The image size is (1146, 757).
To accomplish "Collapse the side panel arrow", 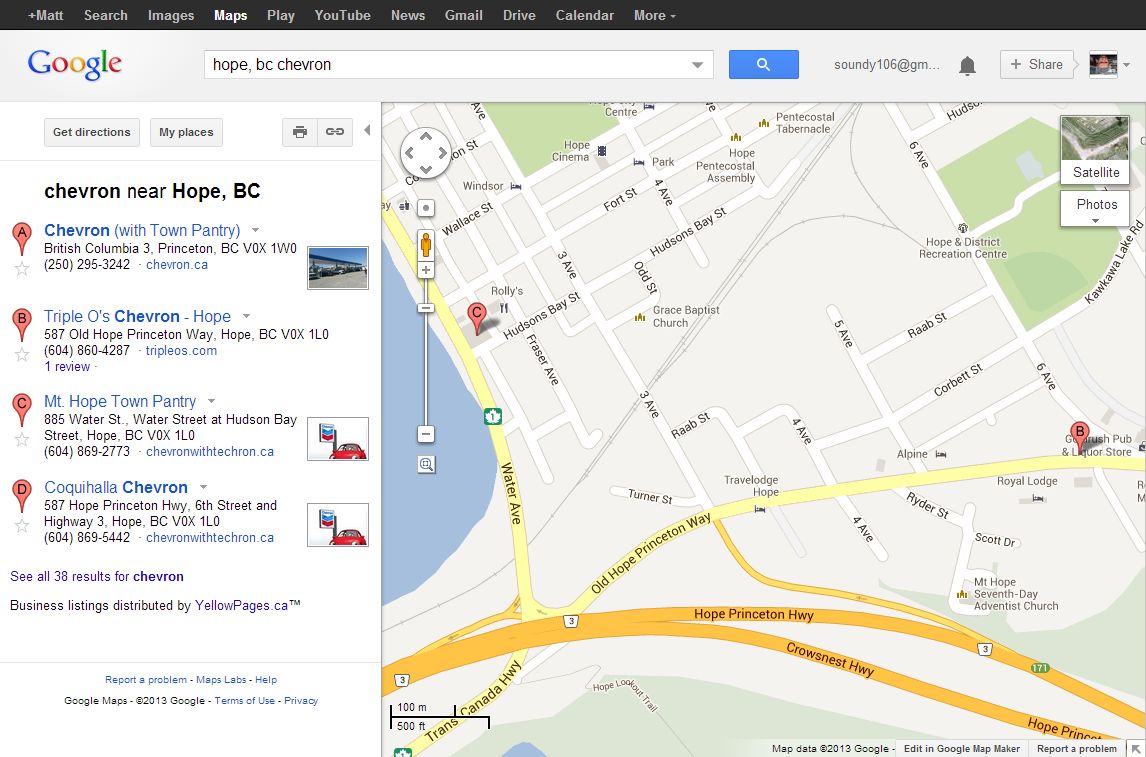I will pos(367,130).
